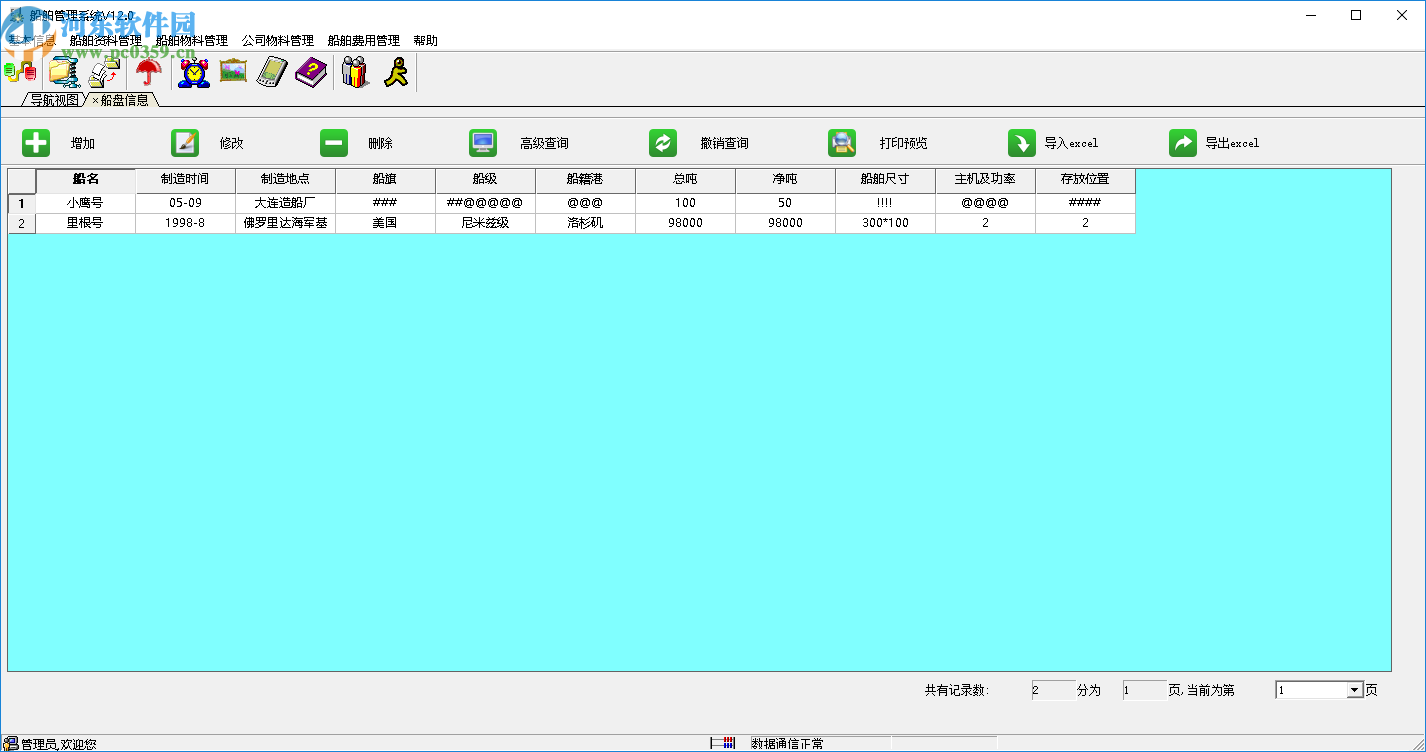The image size is (1426, 752).
Task: Click the 修改 edit pencil icon
Action: pyautogui.click(x=185, y=143)
